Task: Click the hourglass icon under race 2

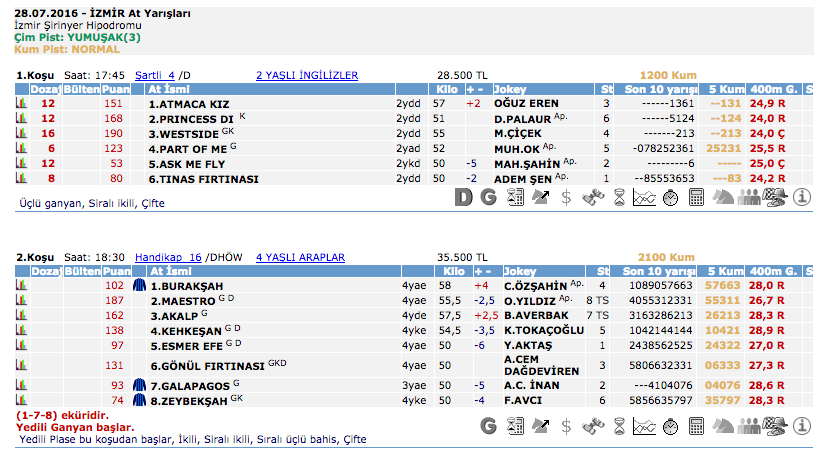Action: point(619,425)
